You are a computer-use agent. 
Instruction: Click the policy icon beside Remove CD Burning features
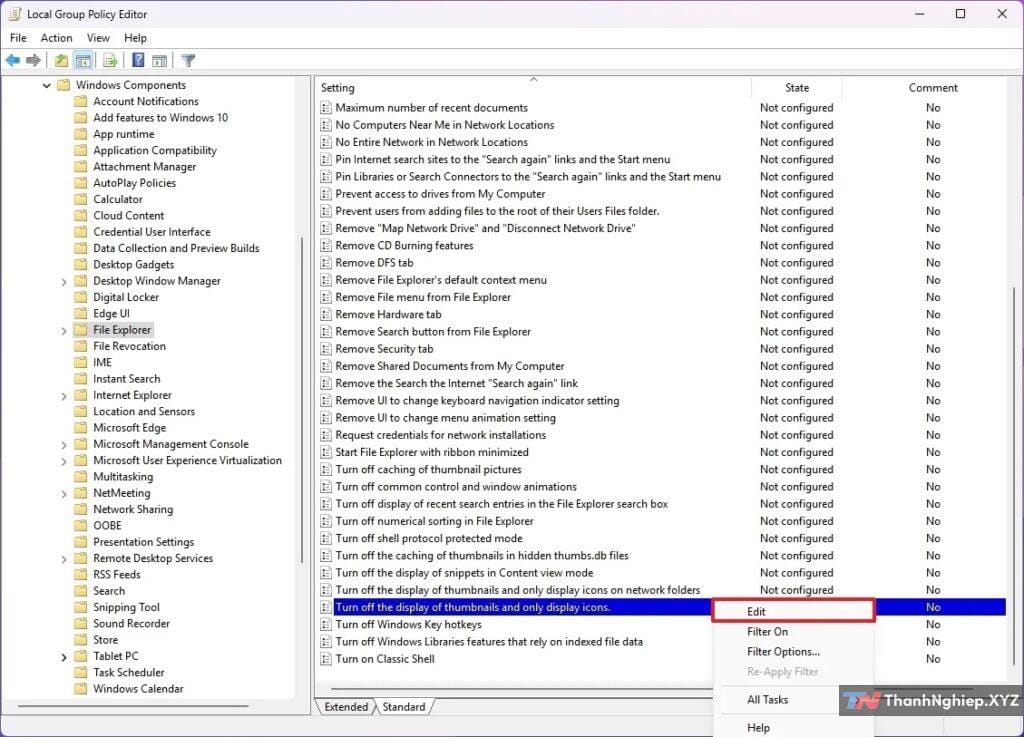click(x=326, y=245)
